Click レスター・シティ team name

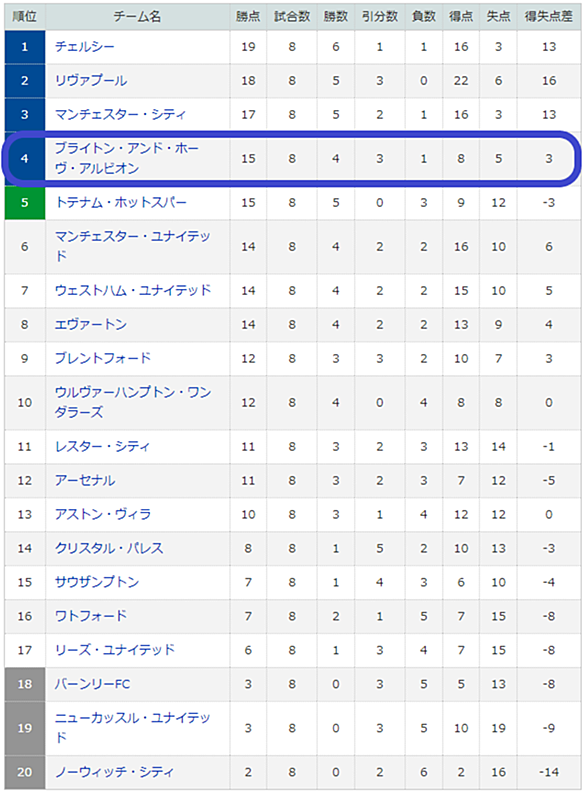click(102, 446)
